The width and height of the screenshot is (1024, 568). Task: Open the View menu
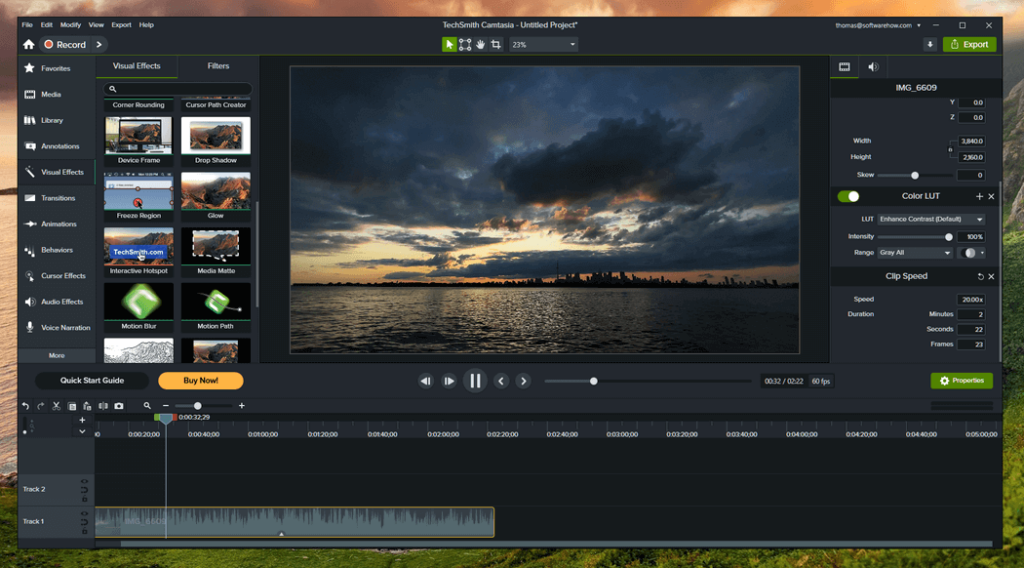click(x=96, y=25)
